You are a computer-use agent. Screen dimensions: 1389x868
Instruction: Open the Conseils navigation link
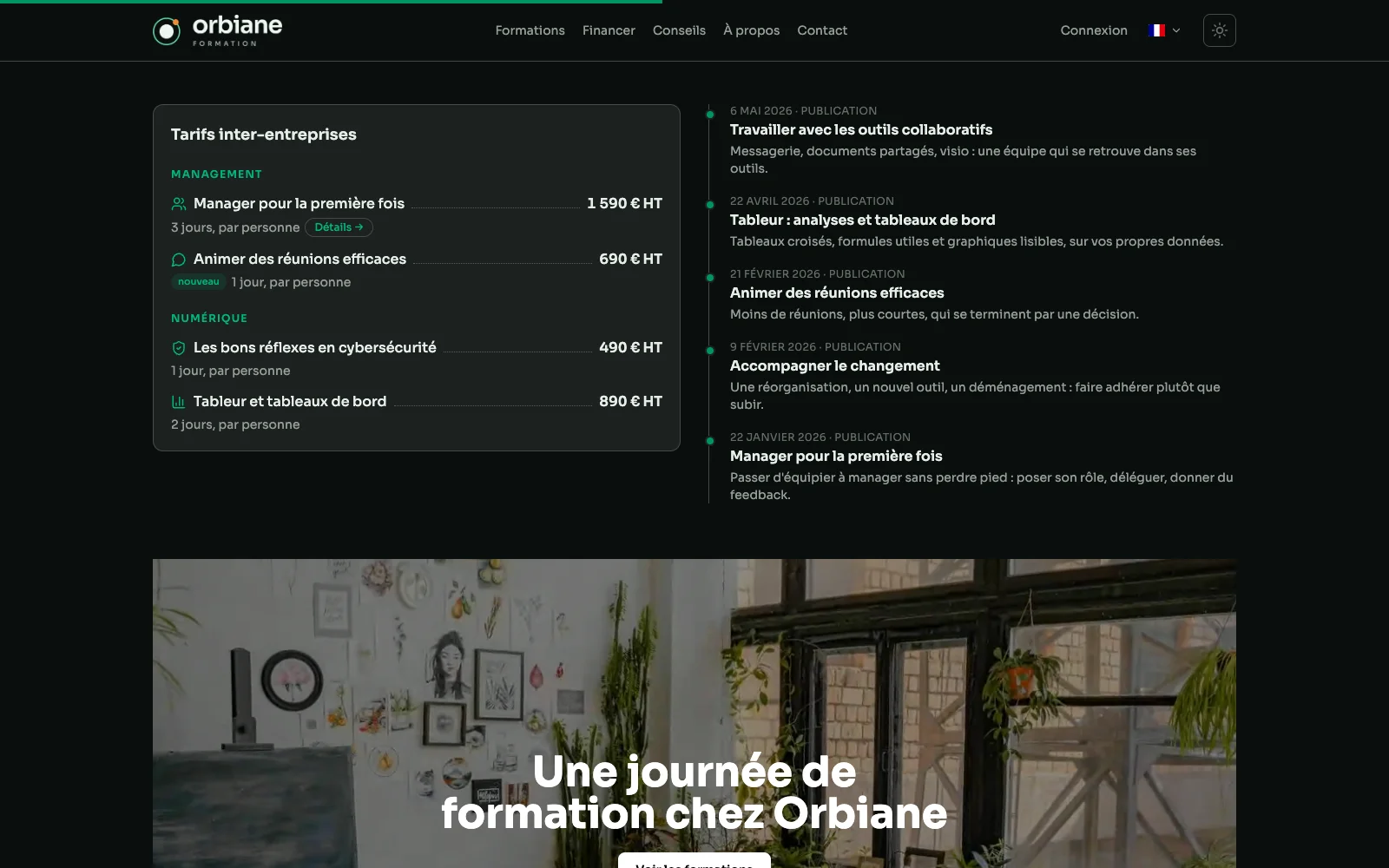tap(679, 30)
